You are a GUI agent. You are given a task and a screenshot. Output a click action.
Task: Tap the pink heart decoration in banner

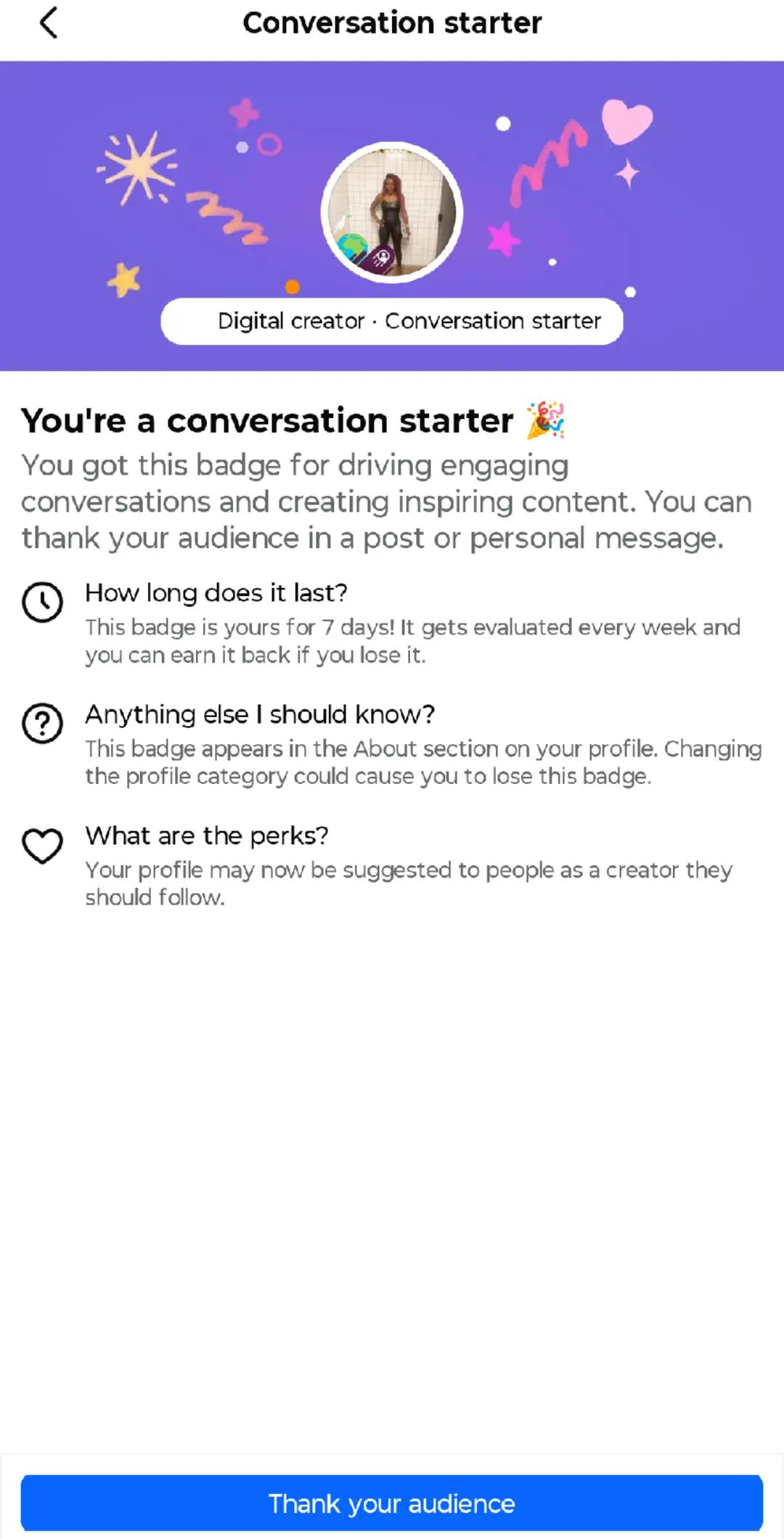(626, 121)
